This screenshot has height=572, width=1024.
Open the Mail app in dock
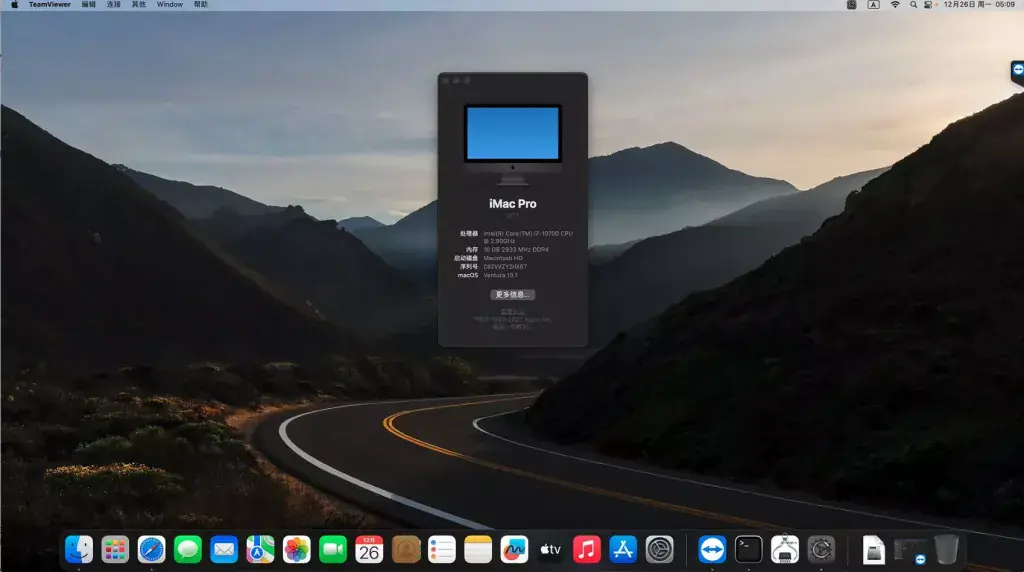(224, 549)
